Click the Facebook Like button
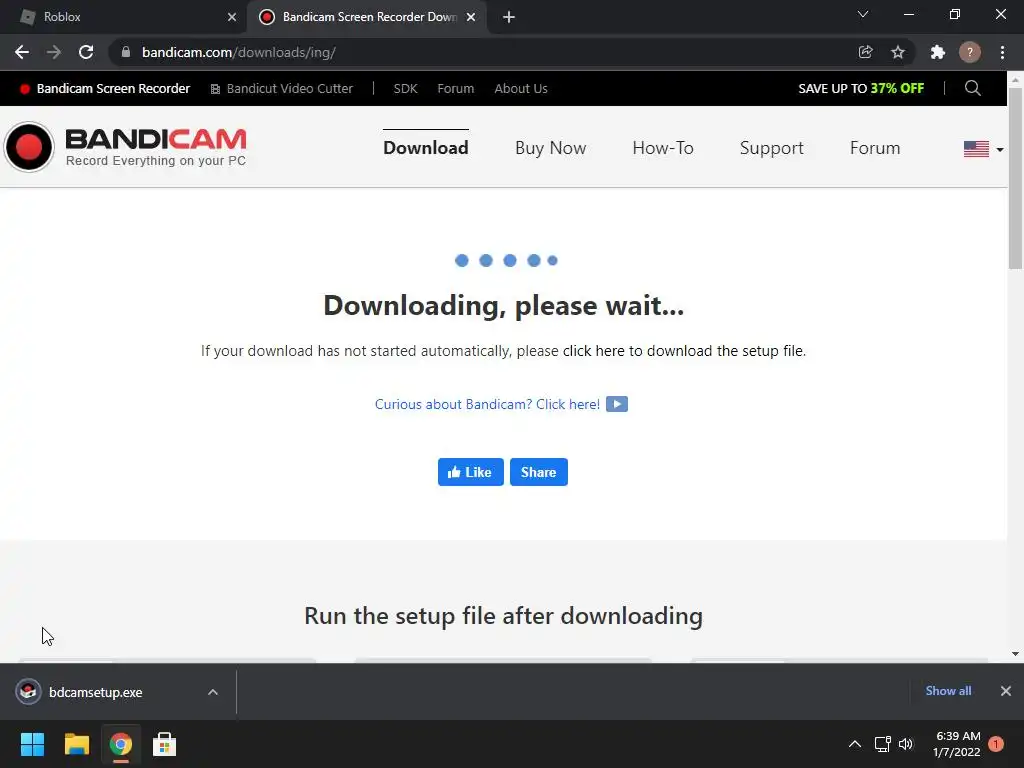 coord(471,472)
